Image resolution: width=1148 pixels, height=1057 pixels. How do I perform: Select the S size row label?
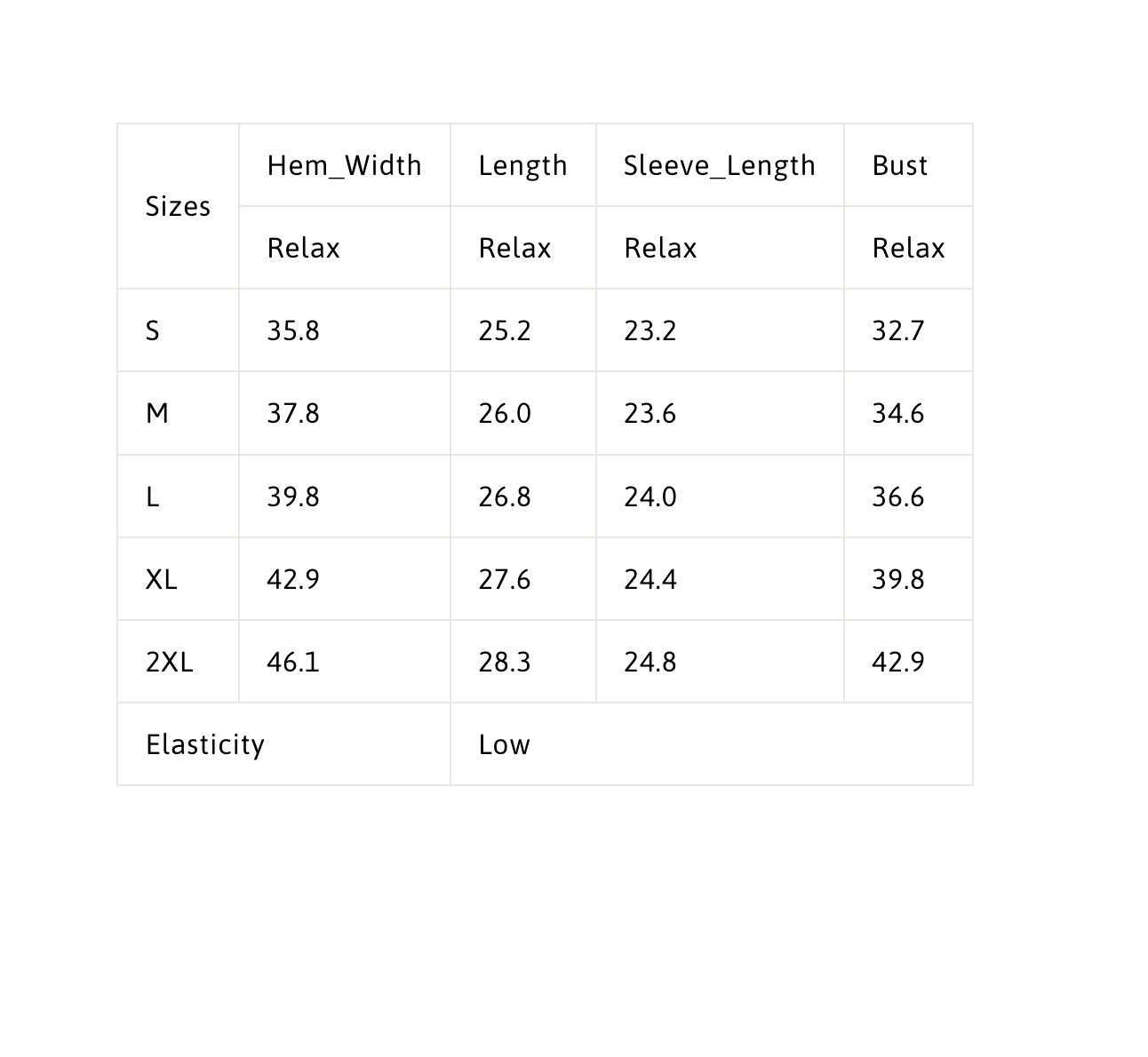point(153,330)
